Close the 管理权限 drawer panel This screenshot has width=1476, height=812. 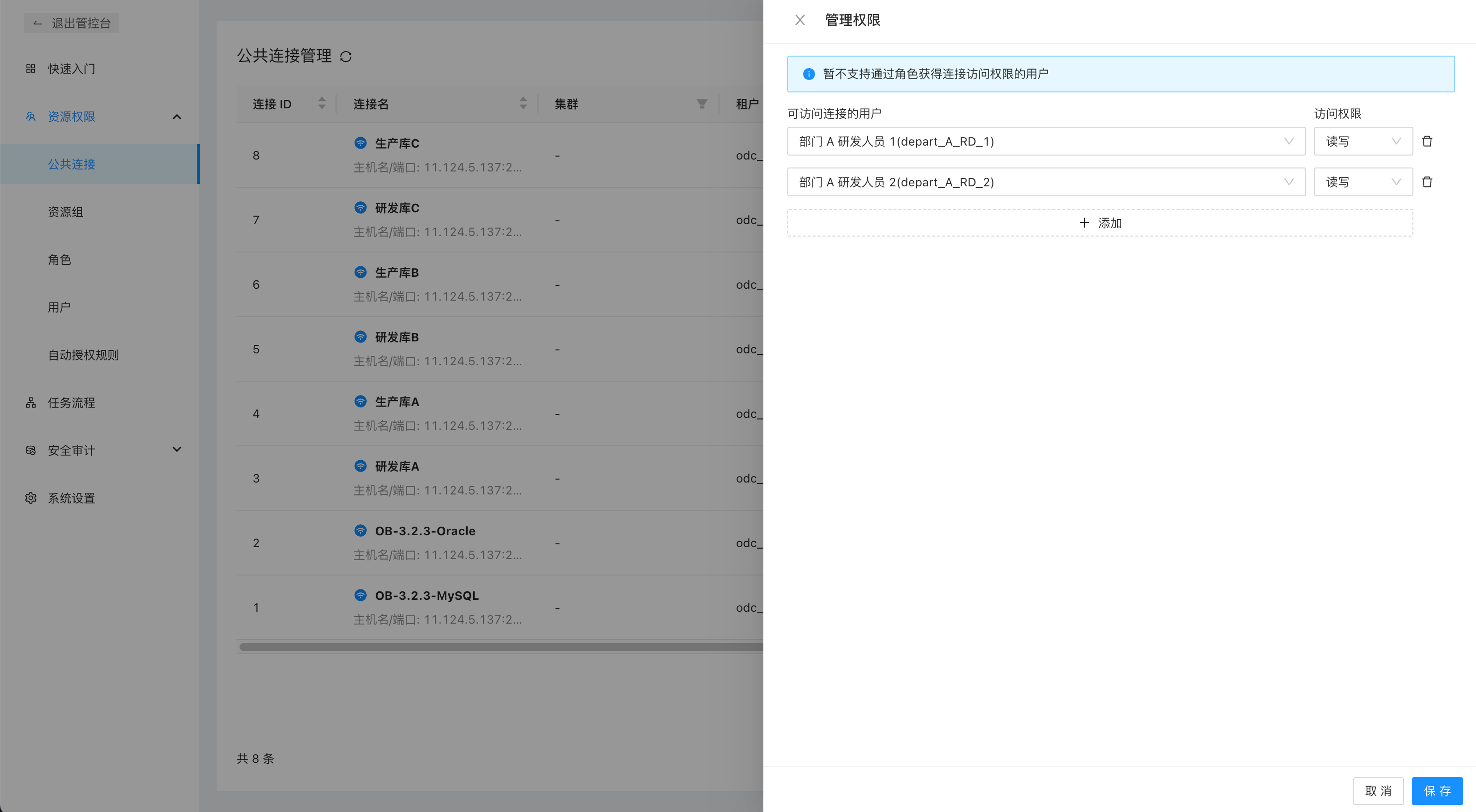tap(800, 20)
